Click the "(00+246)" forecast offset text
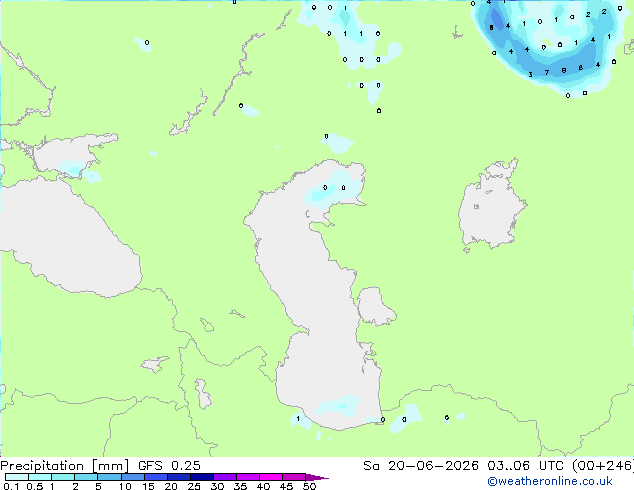Viewport: 634px width, 490px height. click(603, 466)
